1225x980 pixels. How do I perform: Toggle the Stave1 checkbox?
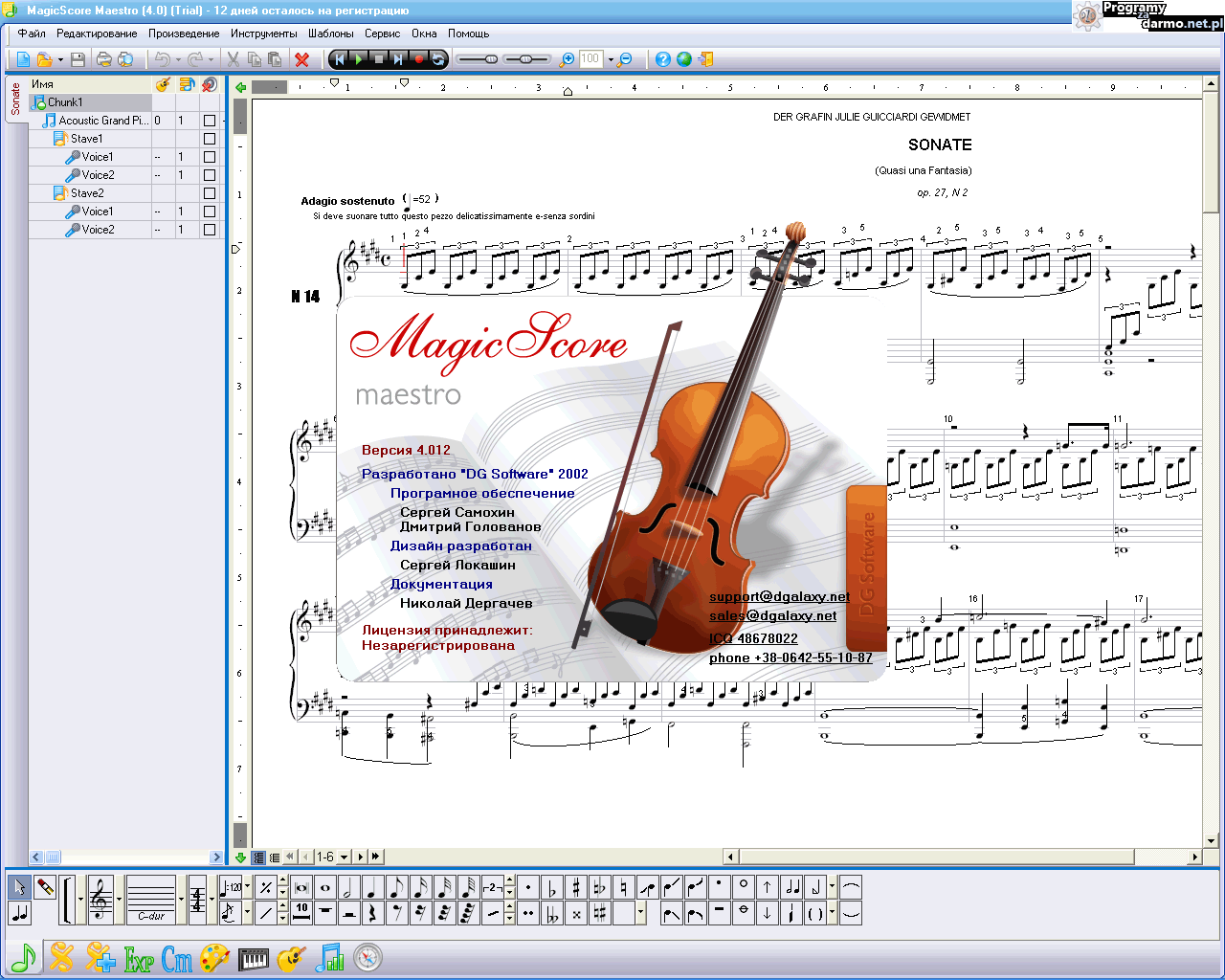(x=210, y=139)
